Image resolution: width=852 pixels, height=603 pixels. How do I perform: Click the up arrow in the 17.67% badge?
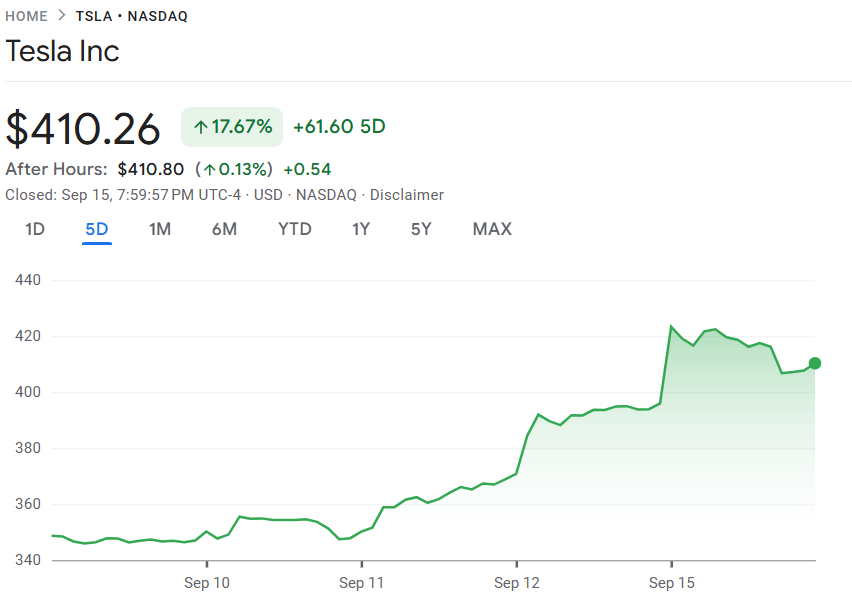[x=200, y=127]
